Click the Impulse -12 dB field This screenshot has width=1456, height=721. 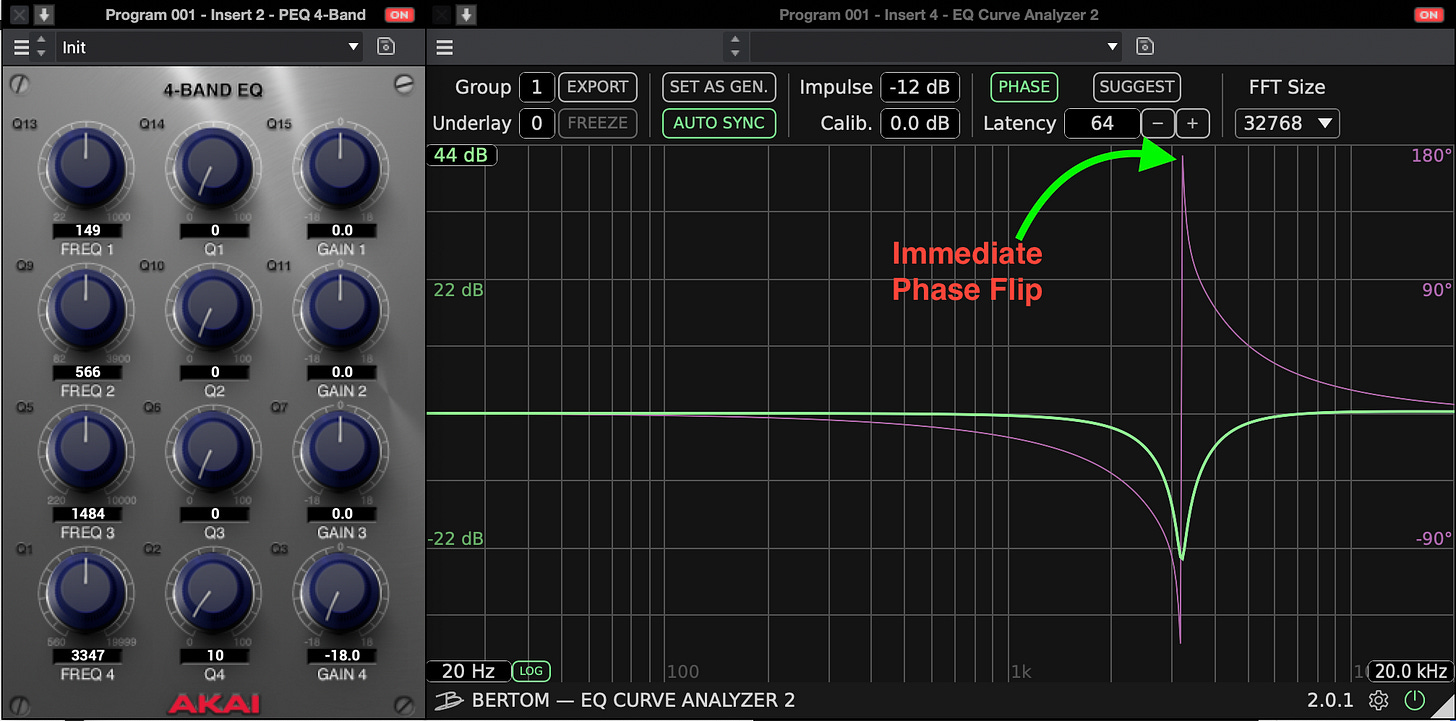(920, 87)
